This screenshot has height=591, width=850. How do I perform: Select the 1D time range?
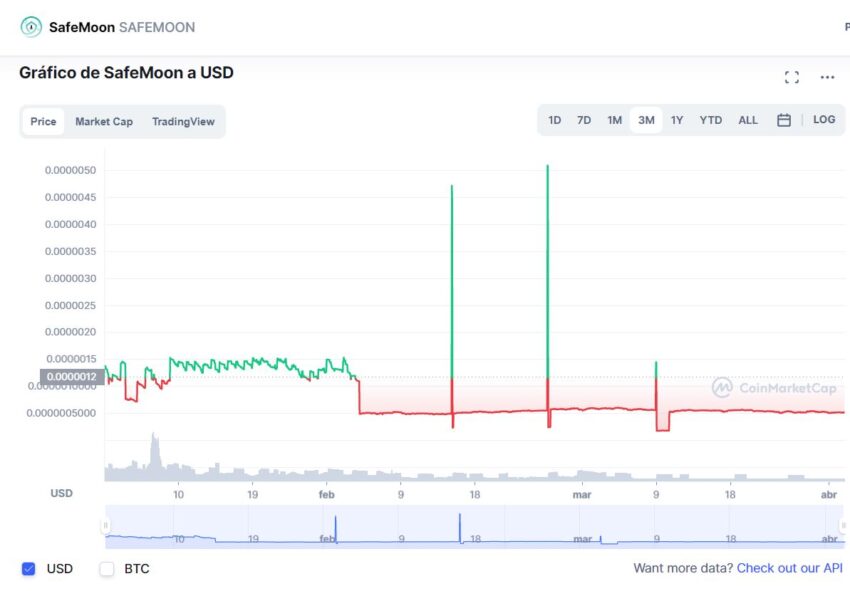click(x=554, y=120)
